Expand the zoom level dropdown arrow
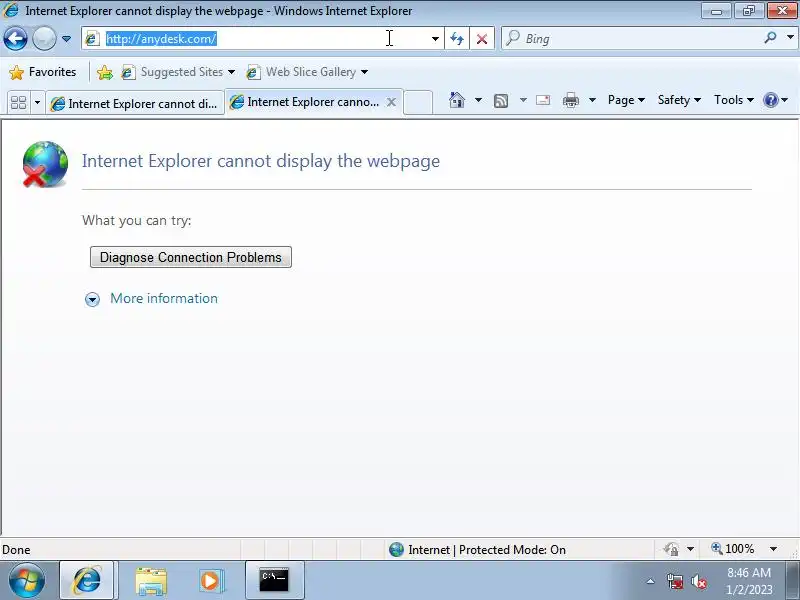Viewport: 800px width, 600px height. pos(773,549)
